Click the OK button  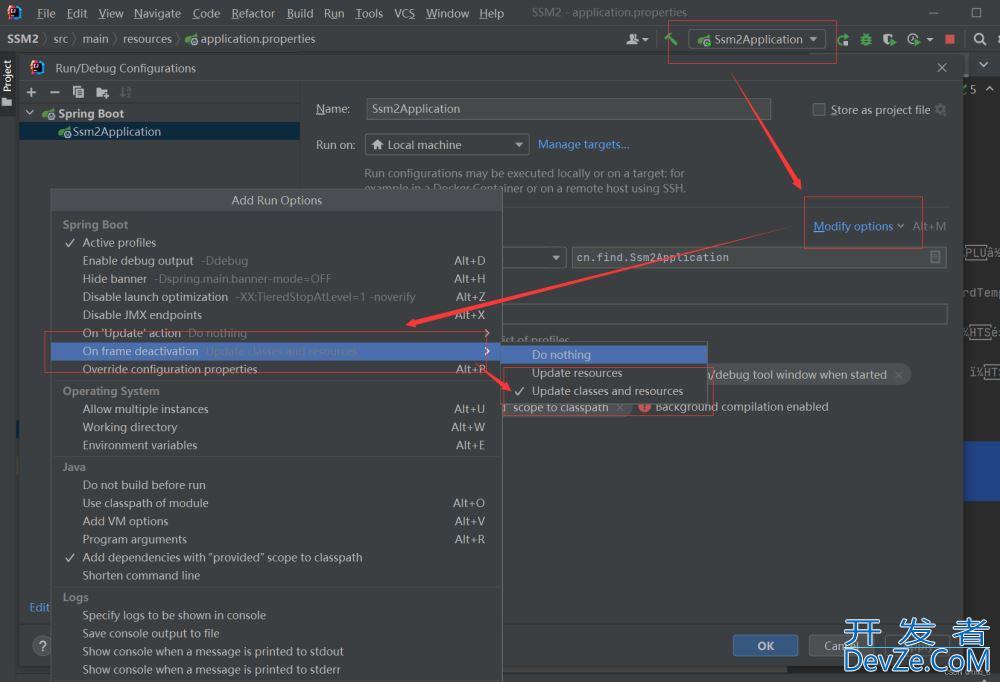[x=765, y=646]
